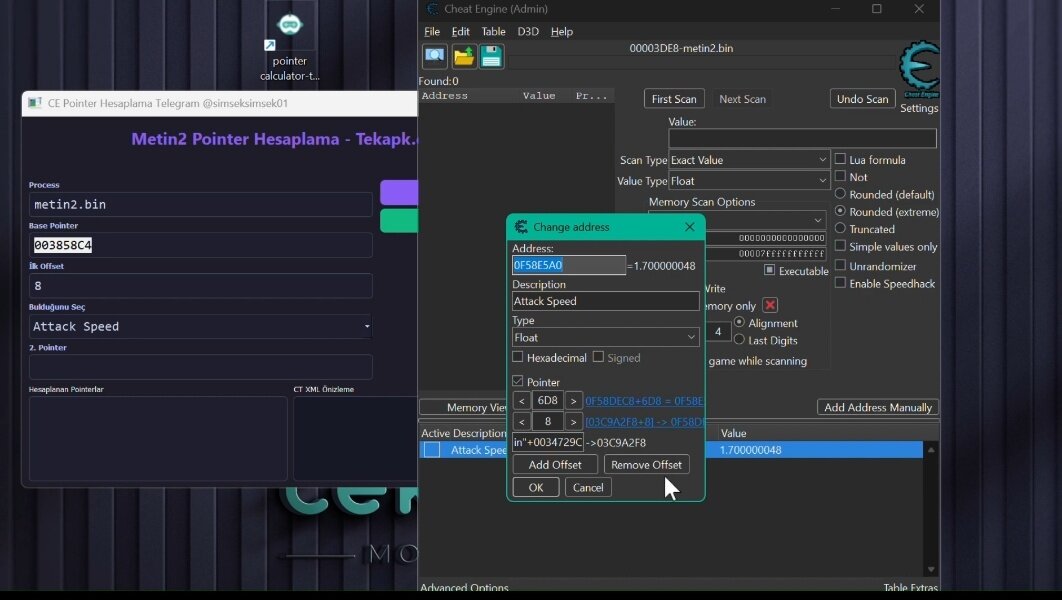
Task: Open the process selector icon
Action: point(435,56)
